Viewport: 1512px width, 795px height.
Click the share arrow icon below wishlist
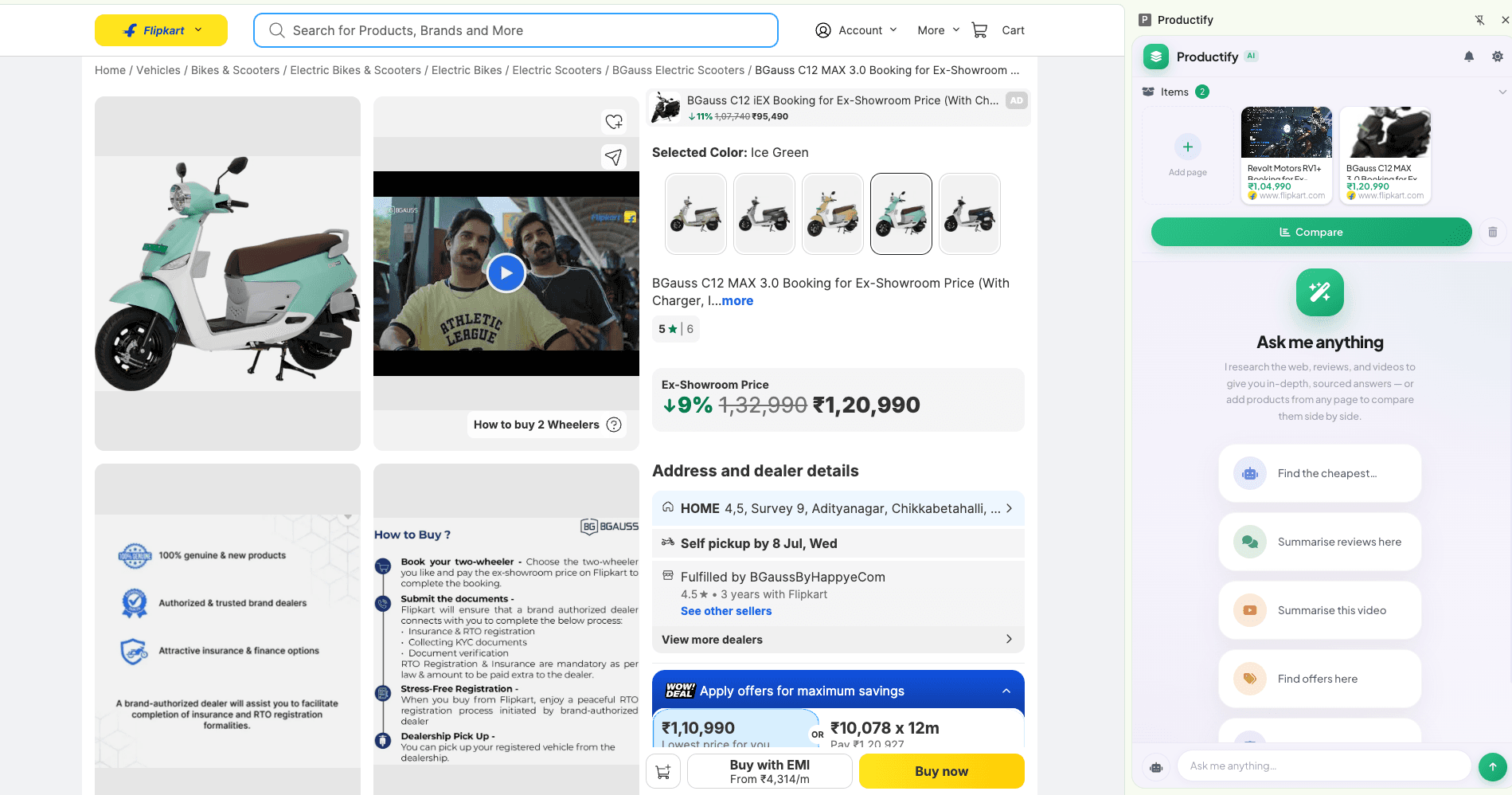click(614, 157)
